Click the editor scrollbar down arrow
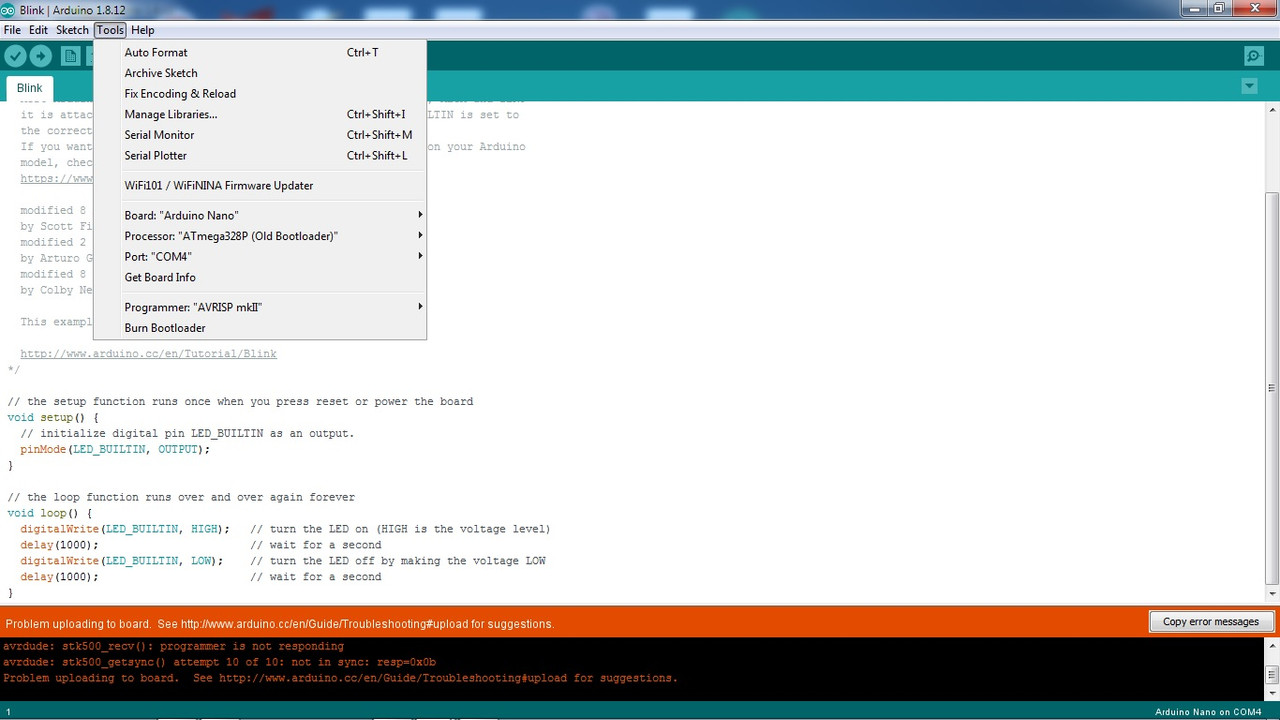Screen dimensions: 1280x720 pyautogui.click(x=1272, y=594)
